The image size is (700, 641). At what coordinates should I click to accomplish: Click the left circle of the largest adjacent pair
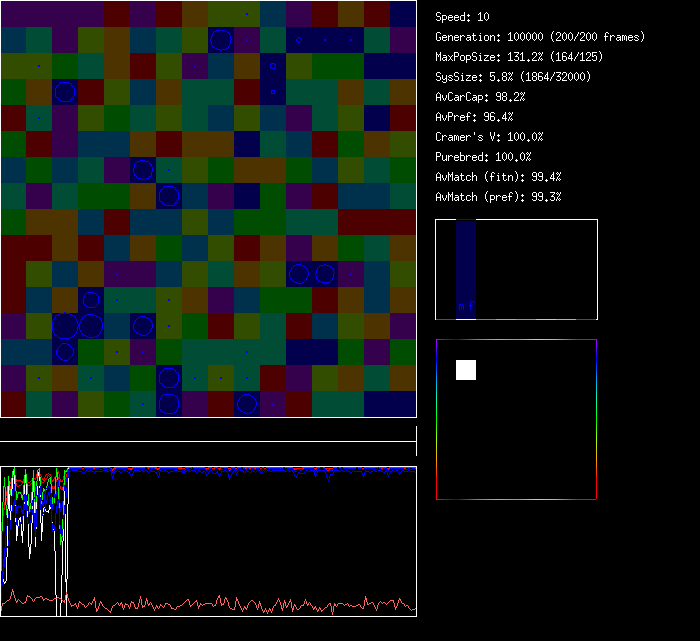tap(65, 325)
